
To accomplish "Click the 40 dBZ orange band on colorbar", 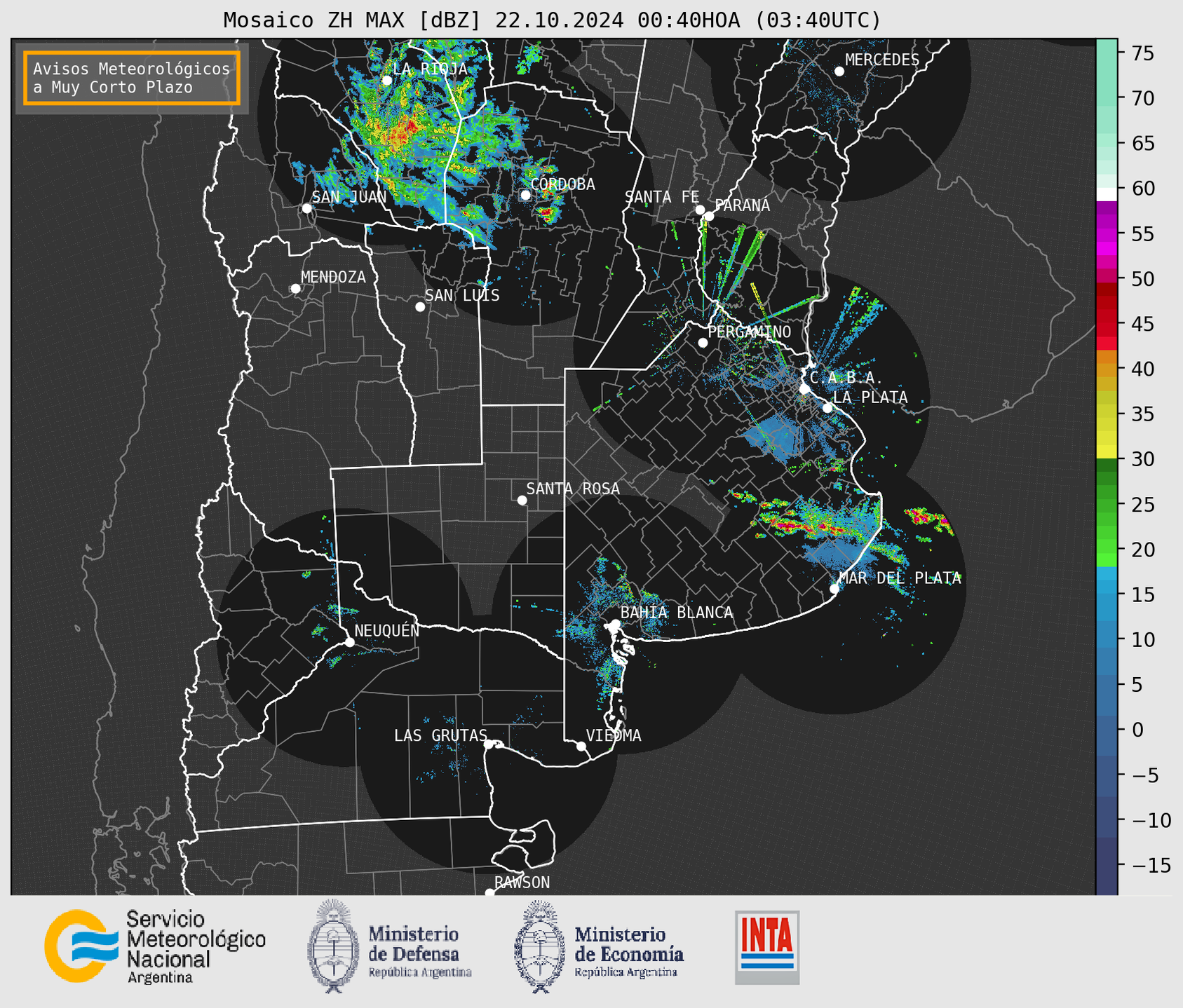I will pos(1107,369).
